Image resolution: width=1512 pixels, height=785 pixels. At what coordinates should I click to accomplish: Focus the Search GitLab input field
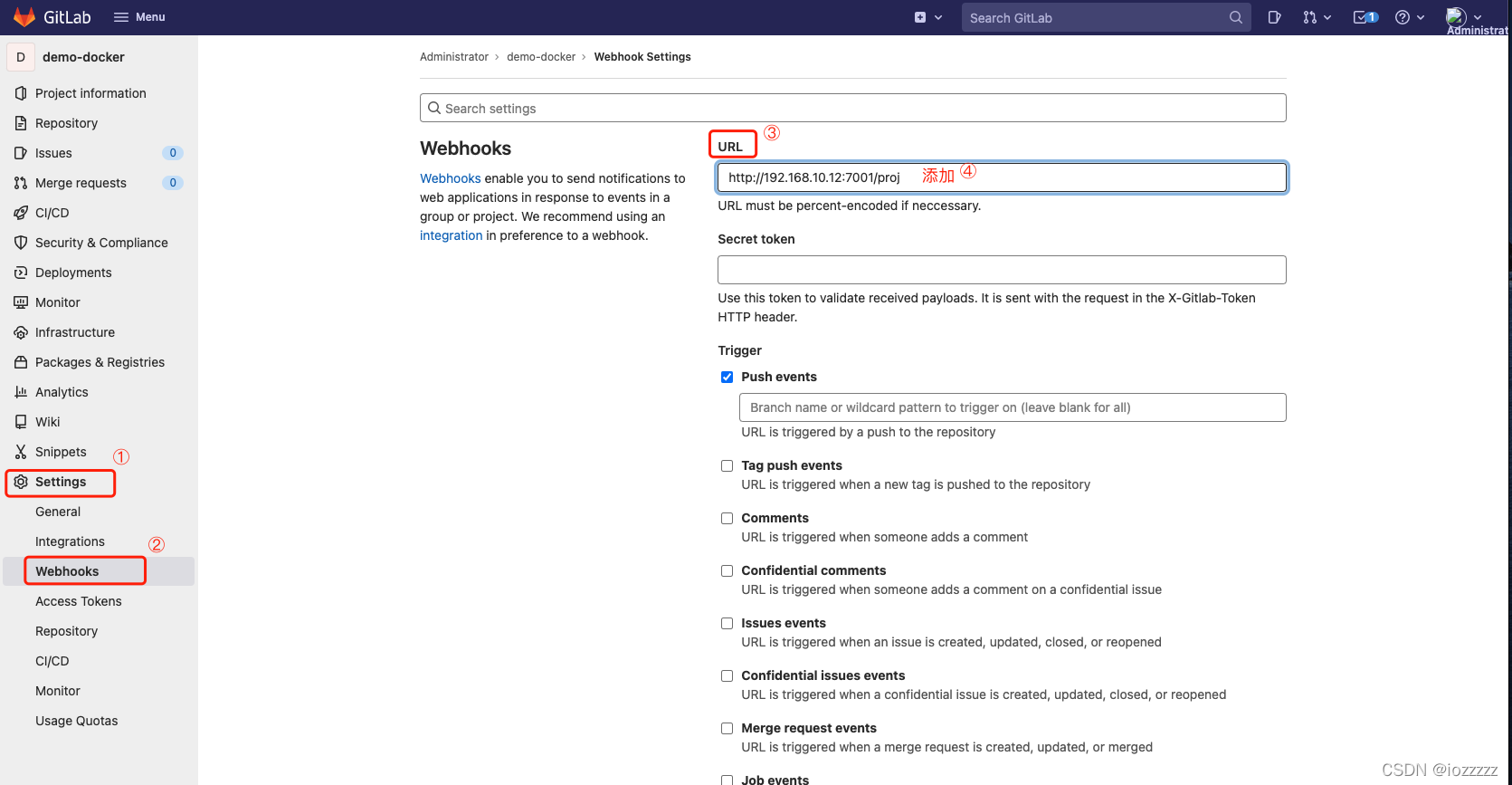click(x=1106, y=17)
